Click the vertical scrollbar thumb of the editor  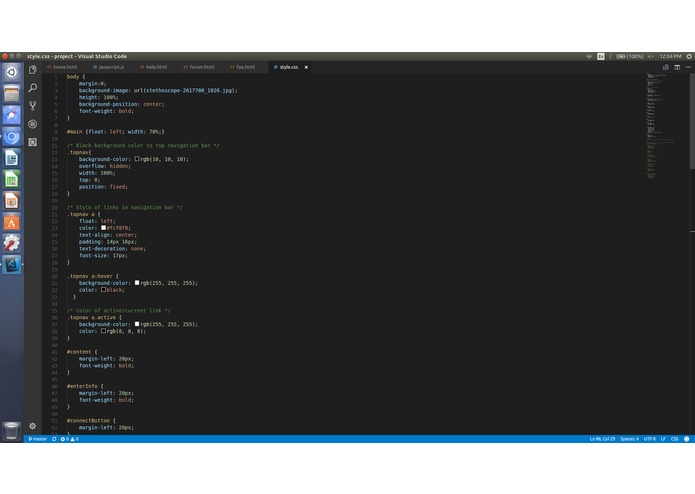692,121
